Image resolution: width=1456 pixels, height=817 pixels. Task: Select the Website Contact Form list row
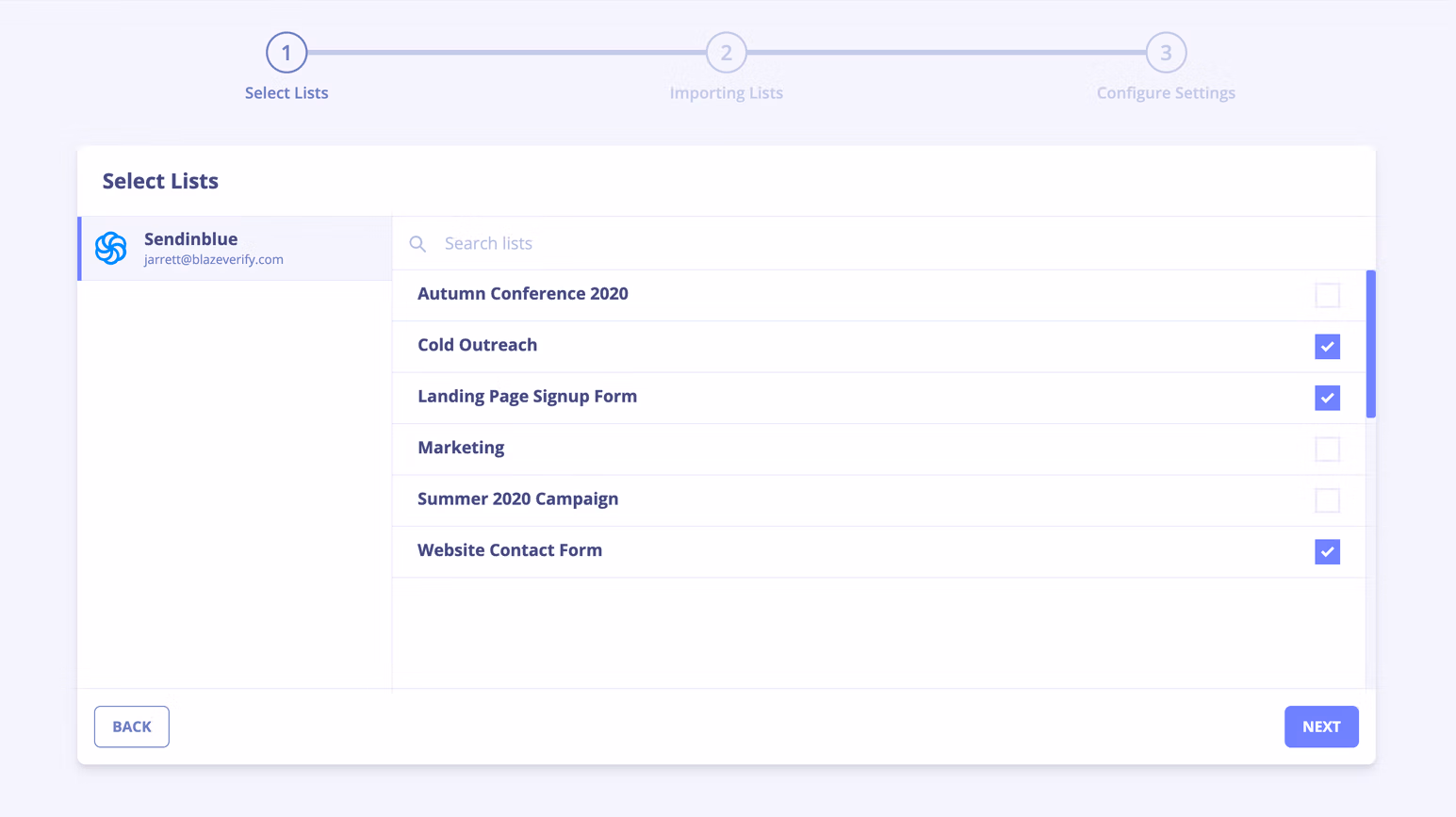878,551
